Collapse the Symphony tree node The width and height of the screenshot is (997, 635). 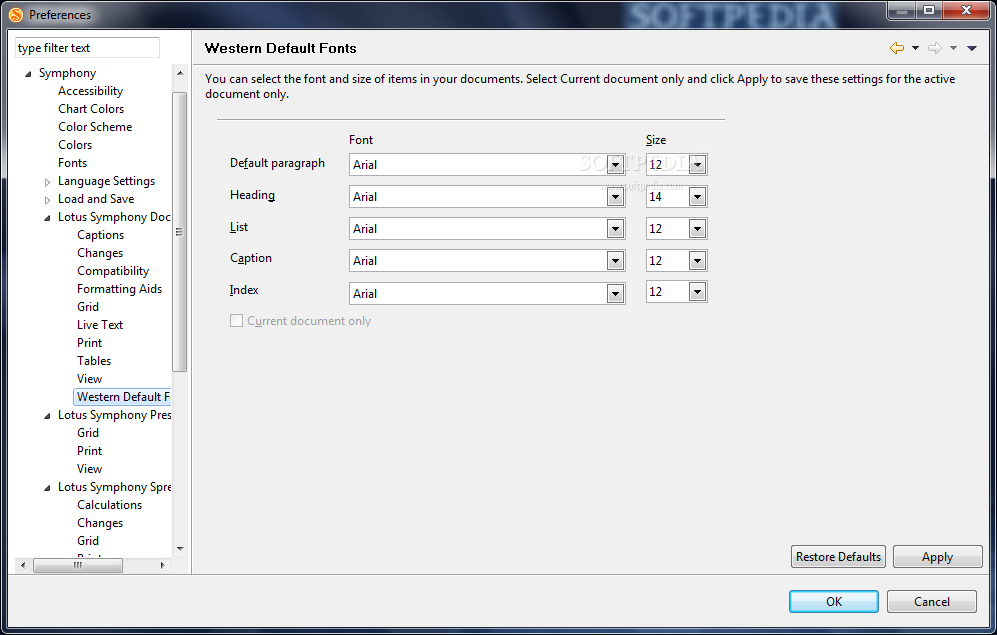point(28,74)
